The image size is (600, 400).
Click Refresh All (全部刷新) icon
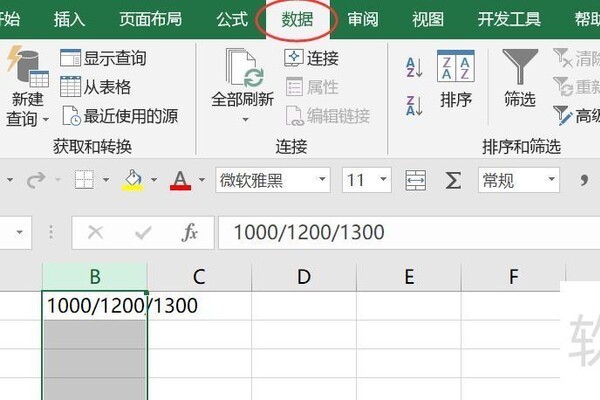coord(243,68)
